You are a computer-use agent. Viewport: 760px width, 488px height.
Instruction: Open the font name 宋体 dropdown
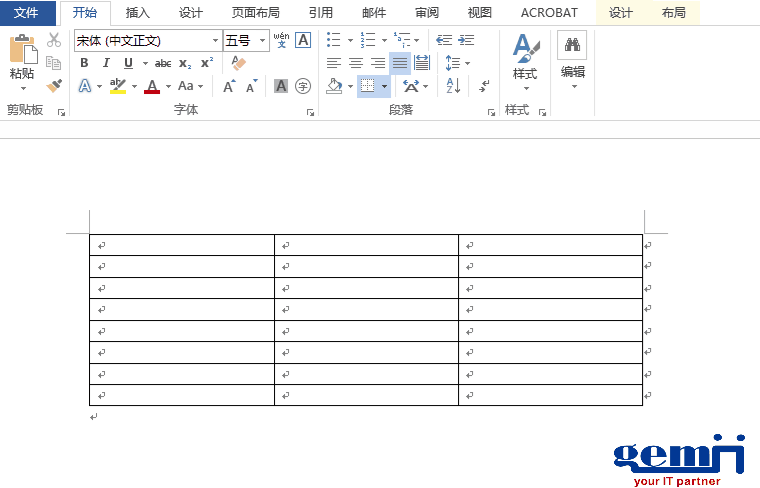tap(215, 41)
